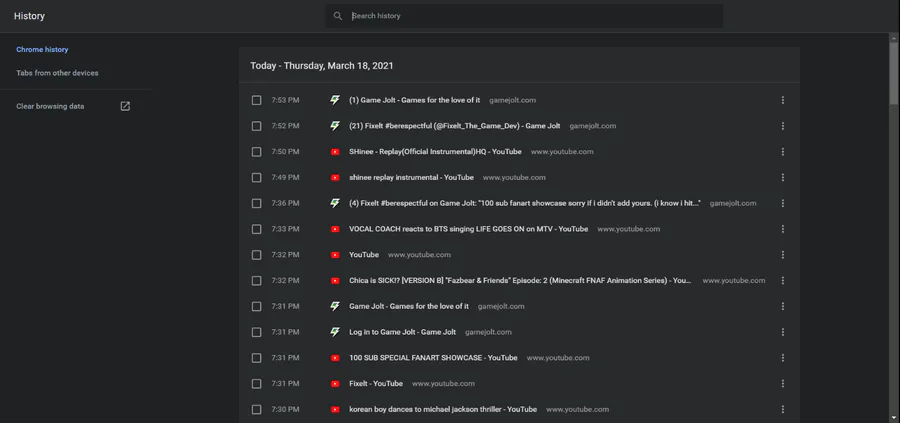Select checkbox for 7:53 PM Game Jolt entry

tap(257, 100)
